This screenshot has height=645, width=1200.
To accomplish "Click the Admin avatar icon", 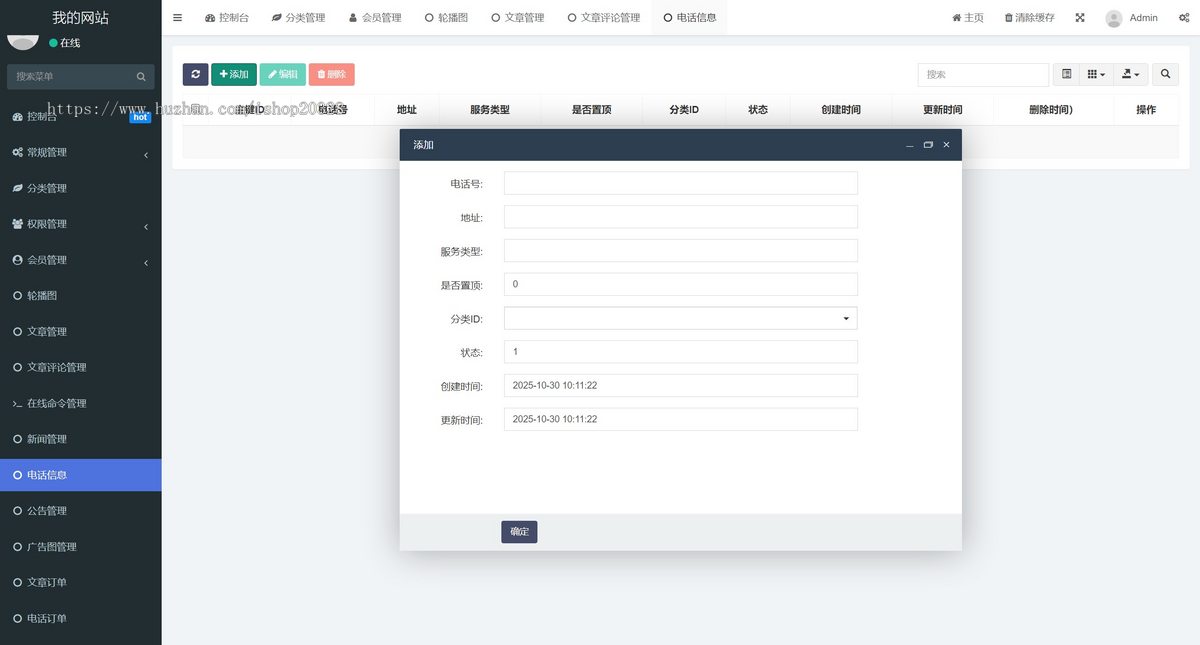I will click(1114, 18).
